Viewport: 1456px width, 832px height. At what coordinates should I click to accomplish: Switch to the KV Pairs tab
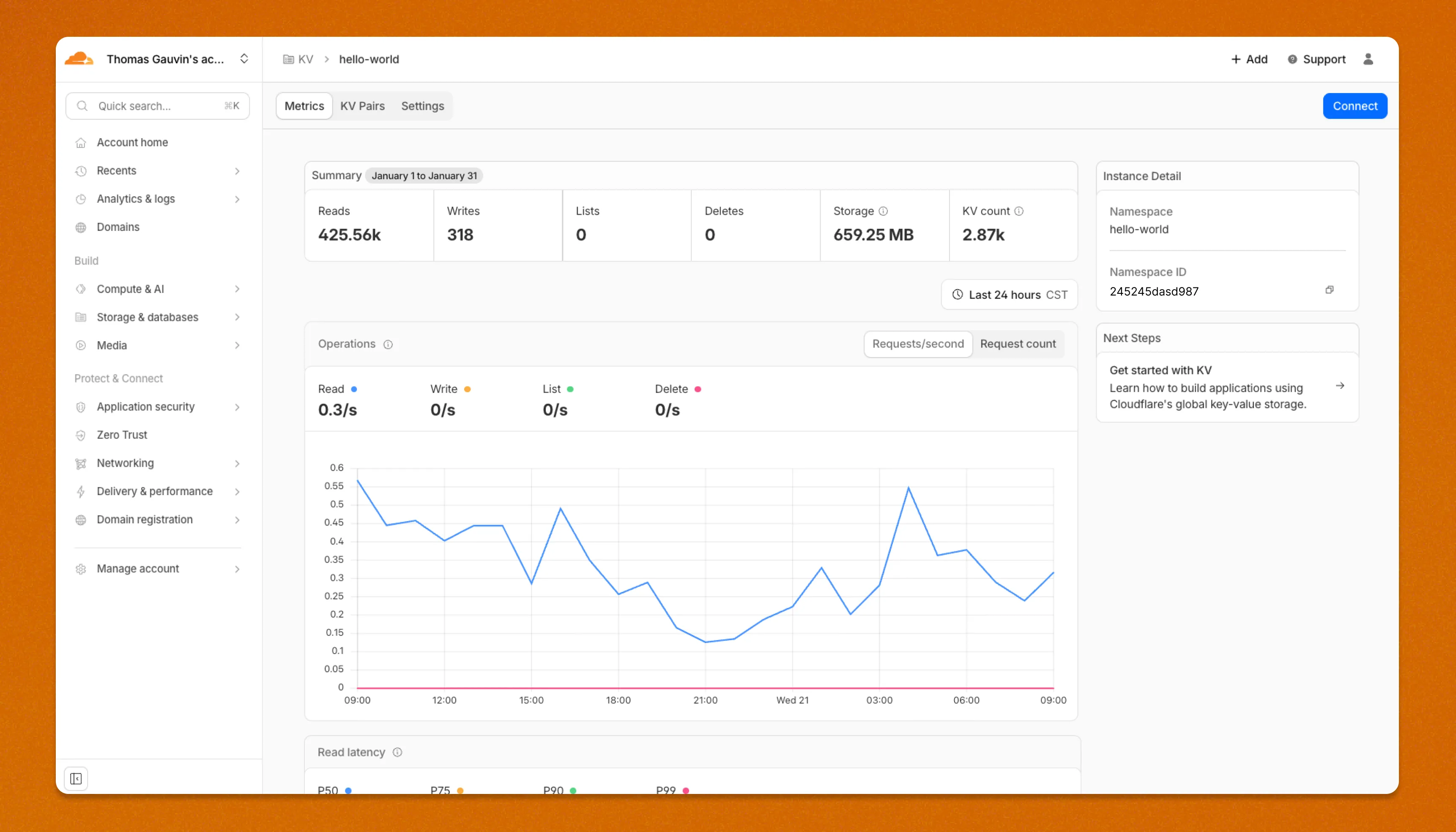pyautogui.click(x=362, y=106)
